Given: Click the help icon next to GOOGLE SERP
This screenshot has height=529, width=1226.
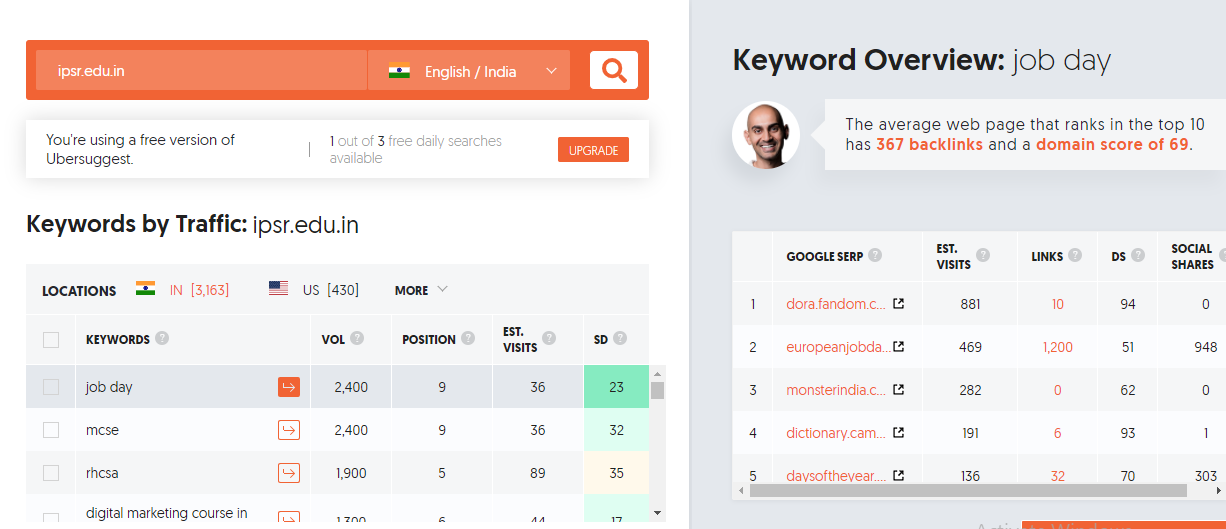Looking at the screenshot, I should 875,255.
